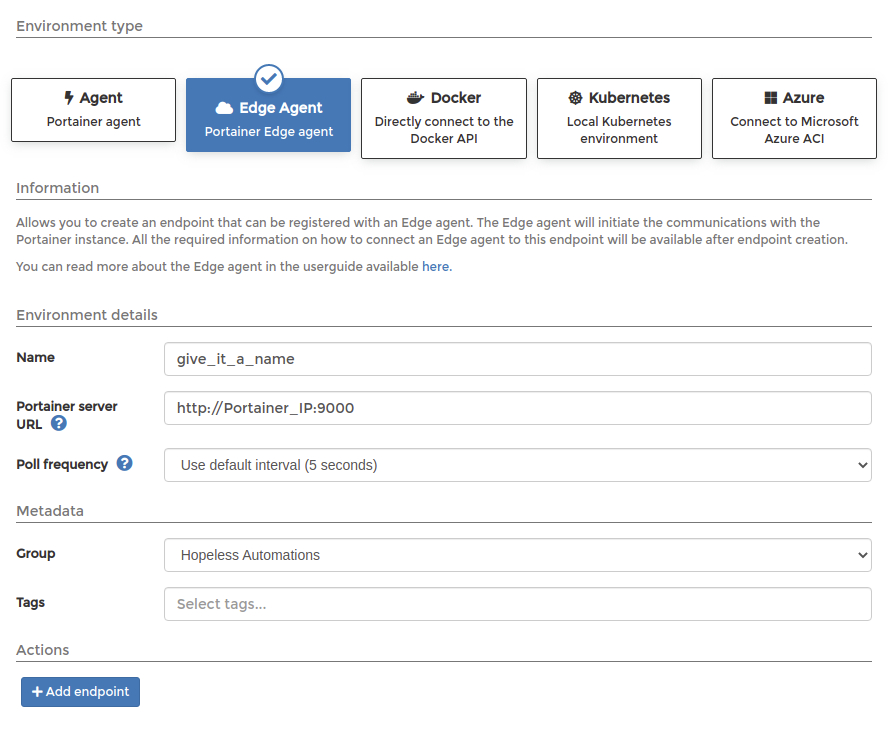Select Docker API environment type
The image size is (888, 736).
pyautogui.click(x=444, y=118)
